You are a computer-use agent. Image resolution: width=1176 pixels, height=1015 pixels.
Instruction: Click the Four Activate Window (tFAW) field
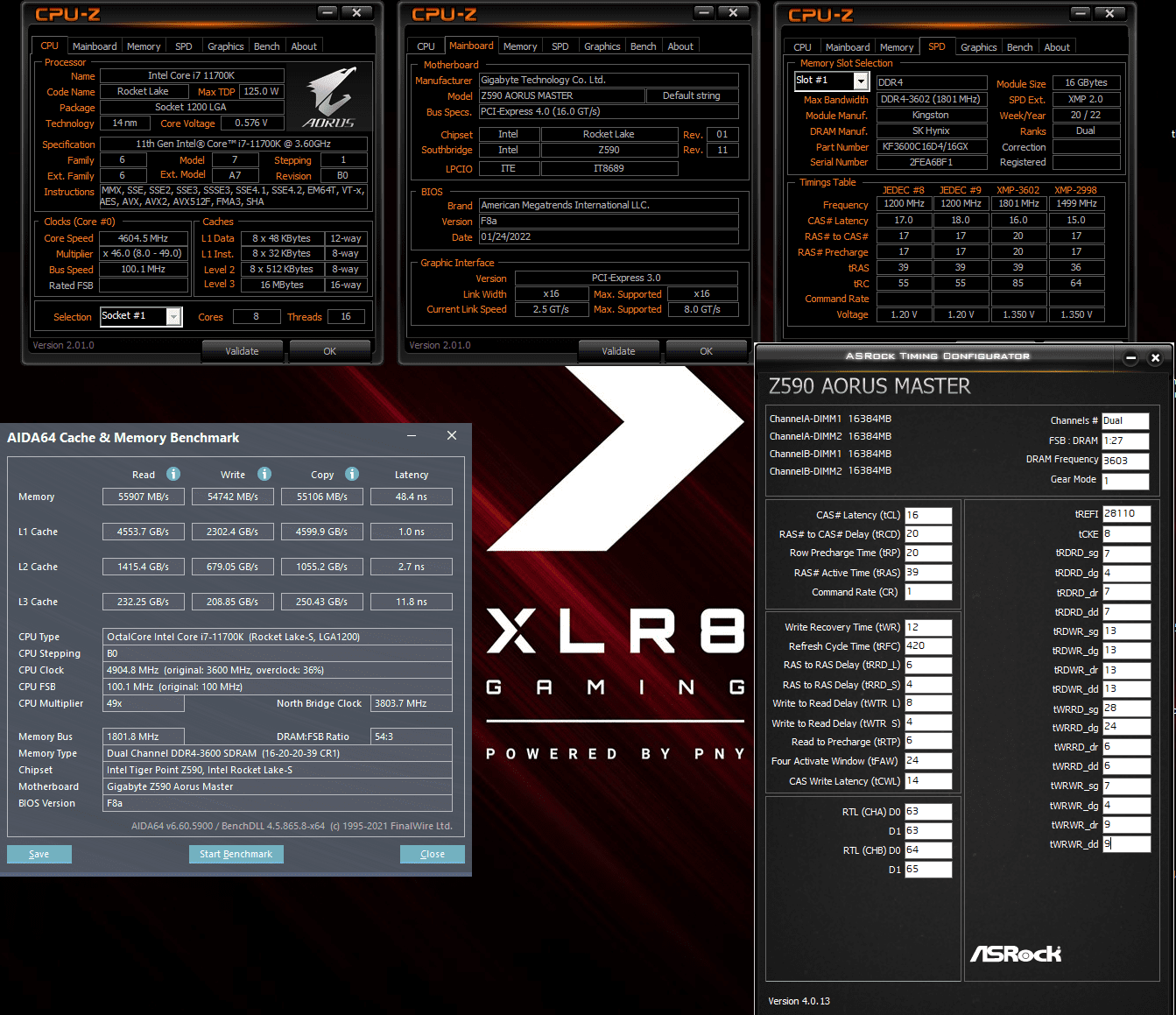[928, 761]
